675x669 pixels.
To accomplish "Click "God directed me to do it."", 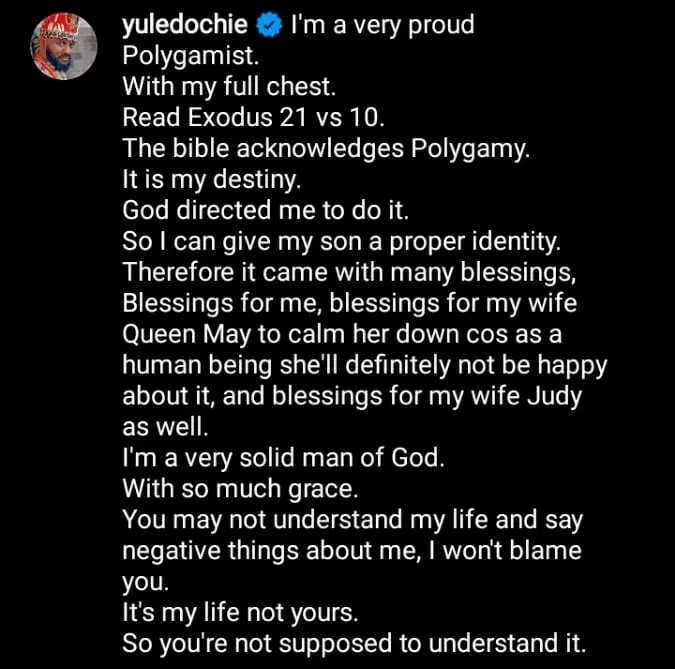I will point(266,211).
